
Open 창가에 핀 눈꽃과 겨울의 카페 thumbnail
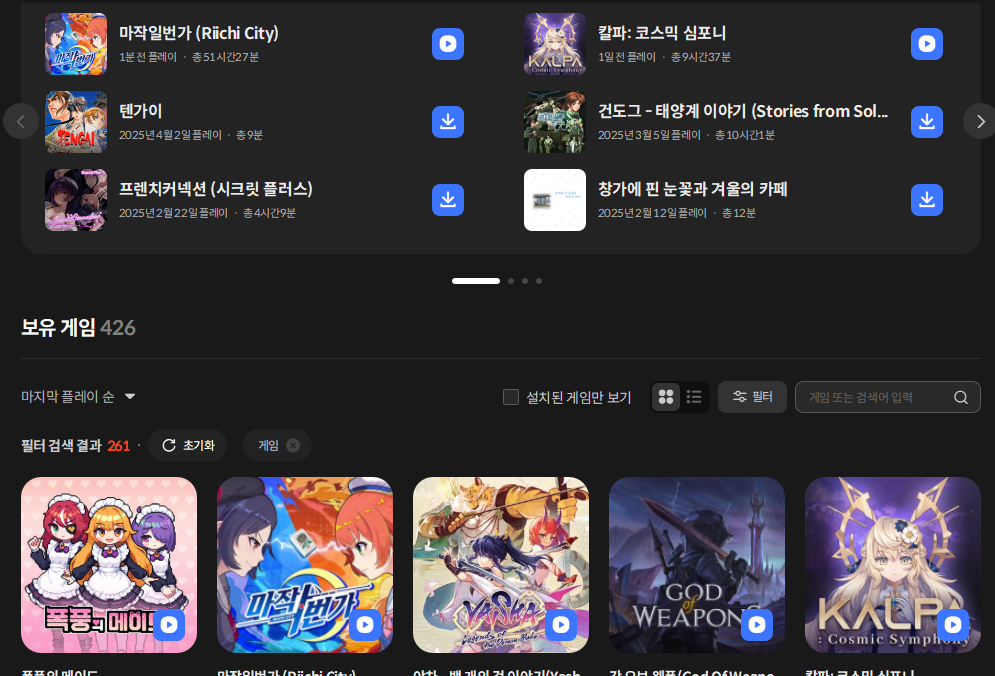coord(555,200)
